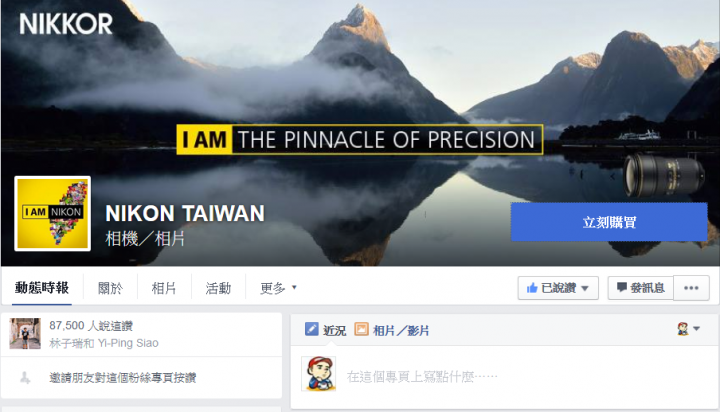
Task: Go to the 活動 tab
Action: click(218, 288)
